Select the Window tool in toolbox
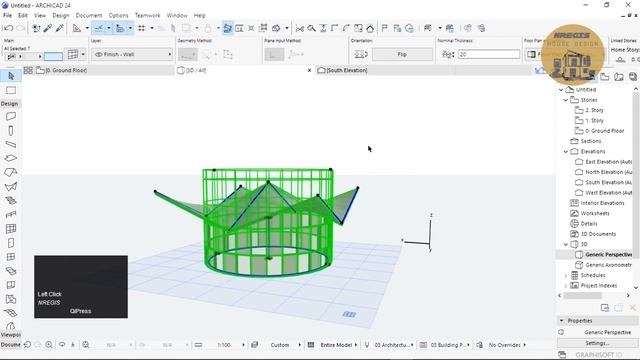 pos(11,257)
